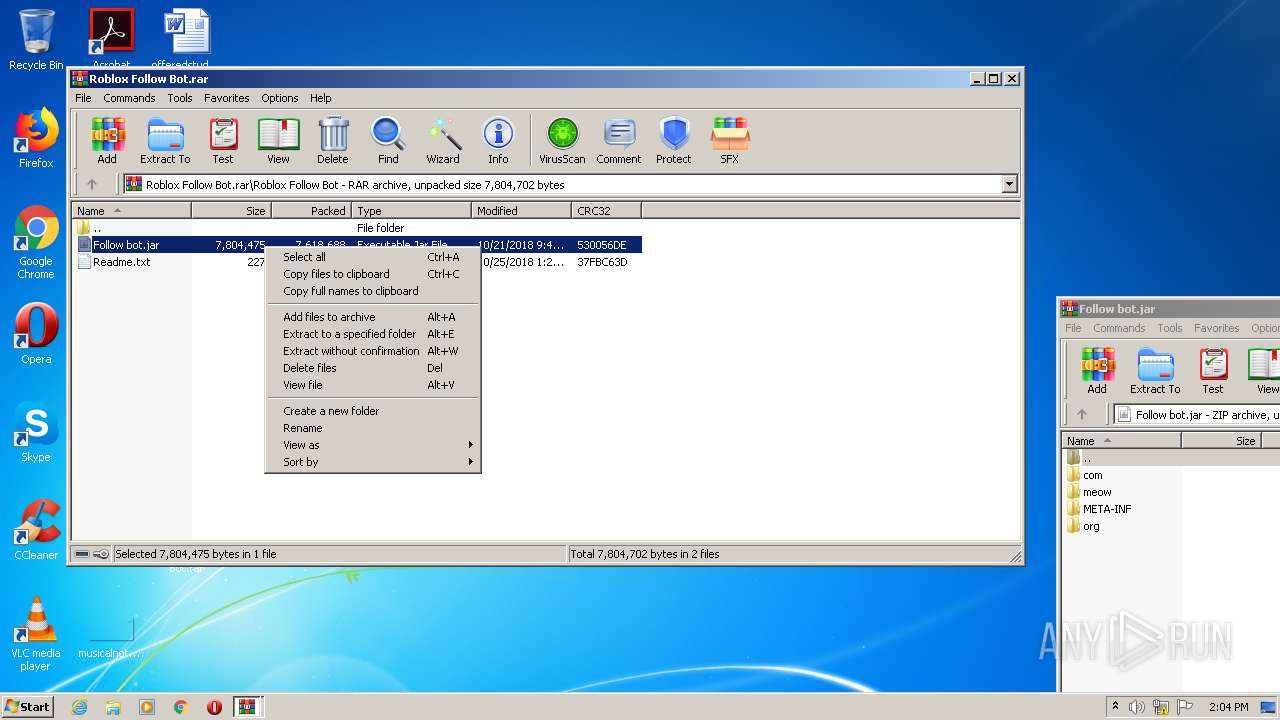This screenshot has width=1280, height=720.
Task: Sort by CRC32 column header
Action: point(606,211)
